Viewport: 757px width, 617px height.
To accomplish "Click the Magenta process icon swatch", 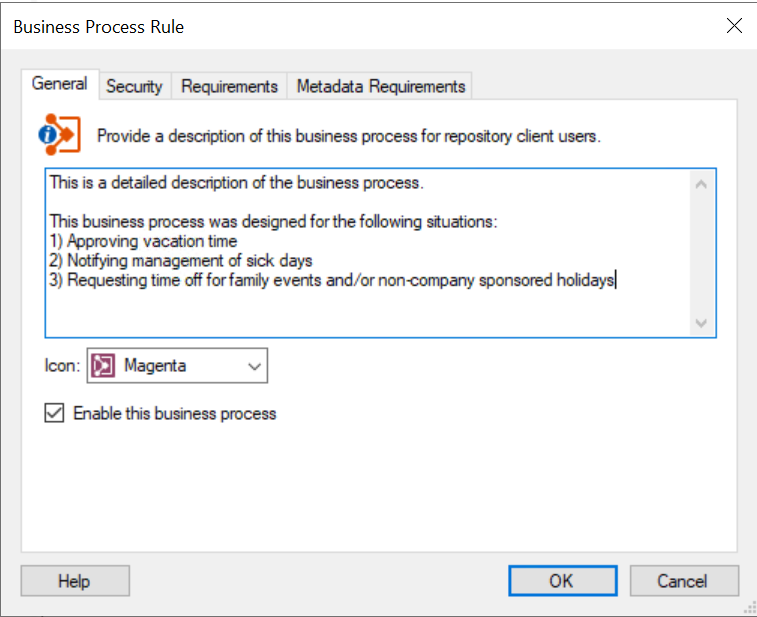I will pos(104,366).
